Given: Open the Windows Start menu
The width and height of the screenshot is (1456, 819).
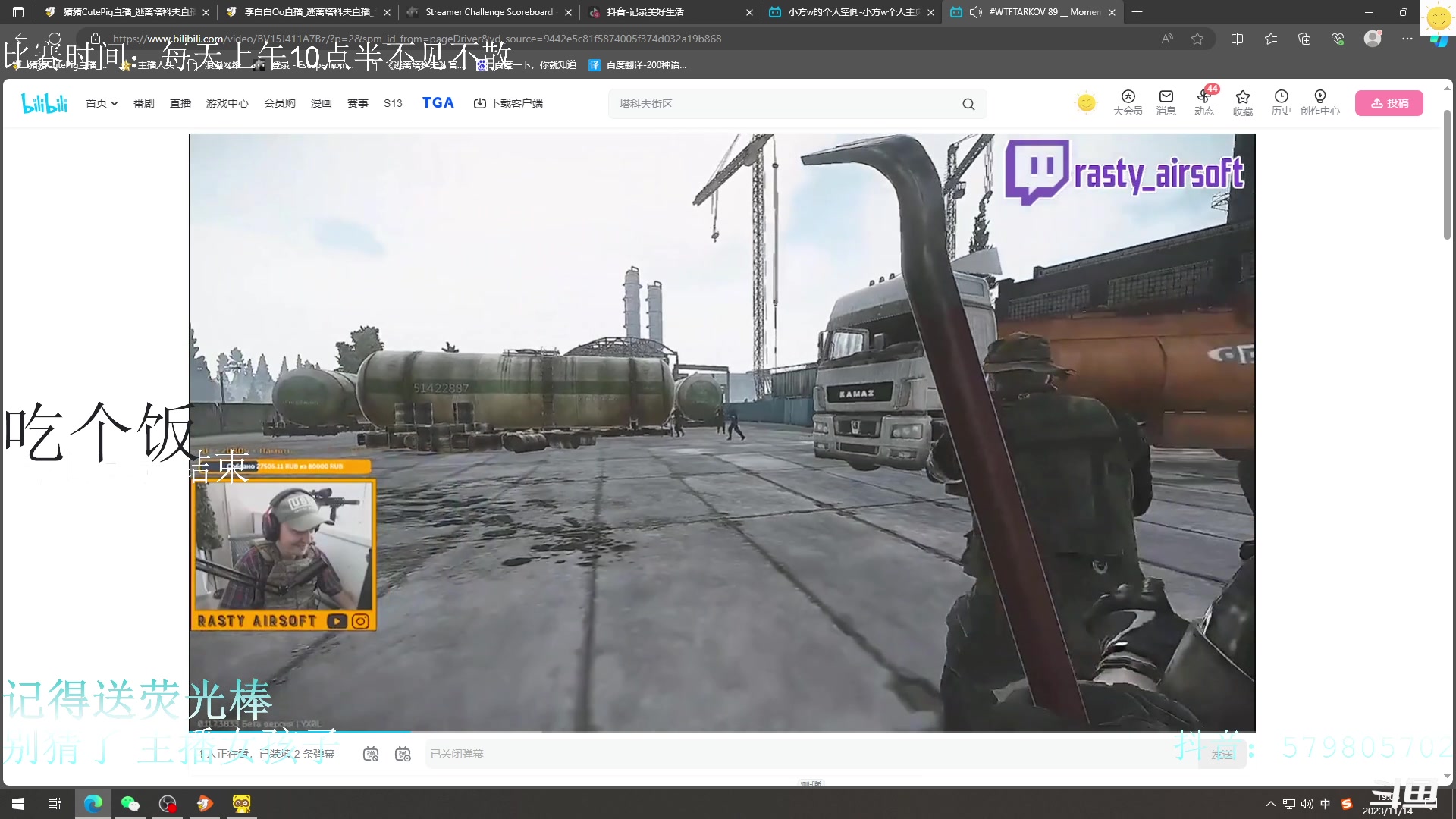Looking at the screenshot, I should pos(18,804).
